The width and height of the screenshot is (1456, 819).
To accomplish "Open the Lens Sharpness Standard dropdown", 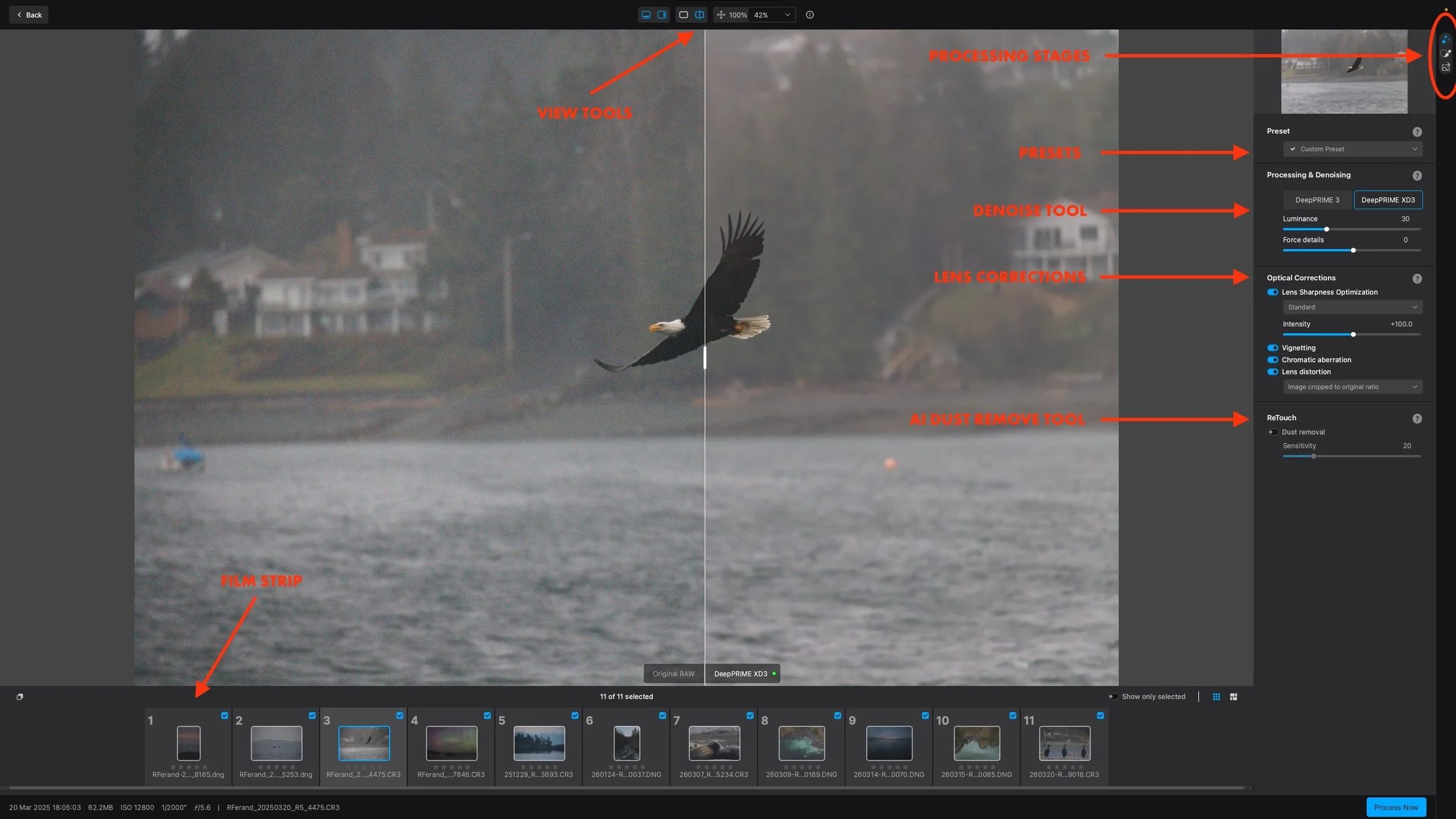I will click(x=1351, y=307).
